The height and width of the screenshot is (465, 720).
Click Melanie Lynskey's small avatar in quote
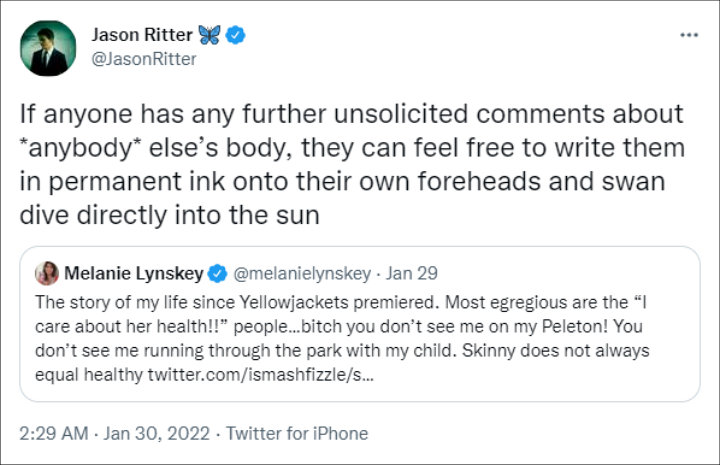(46, 272)
